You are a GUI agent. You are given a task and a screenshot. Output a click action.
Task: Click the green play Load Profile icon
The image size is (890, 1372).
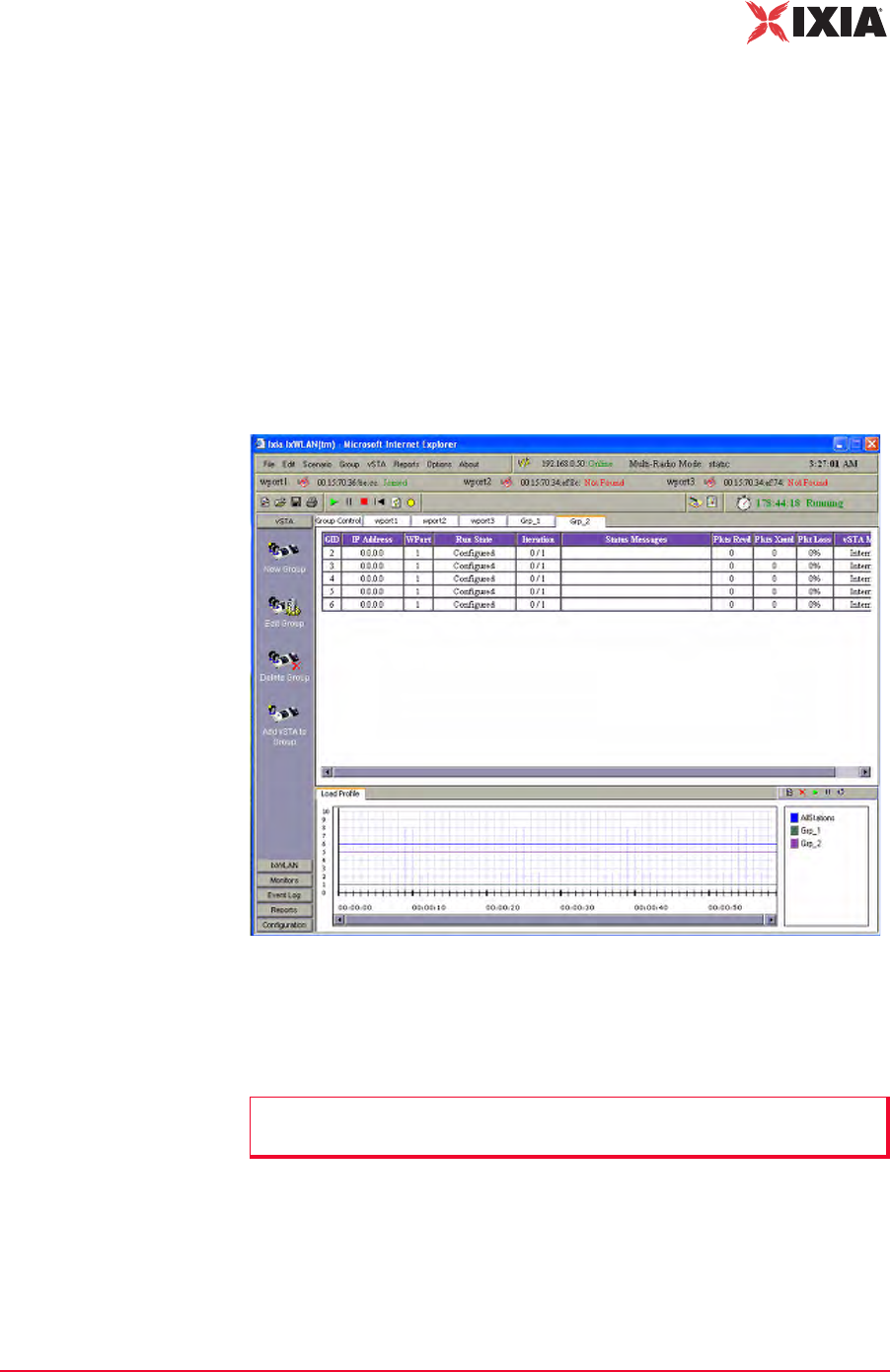815,793
